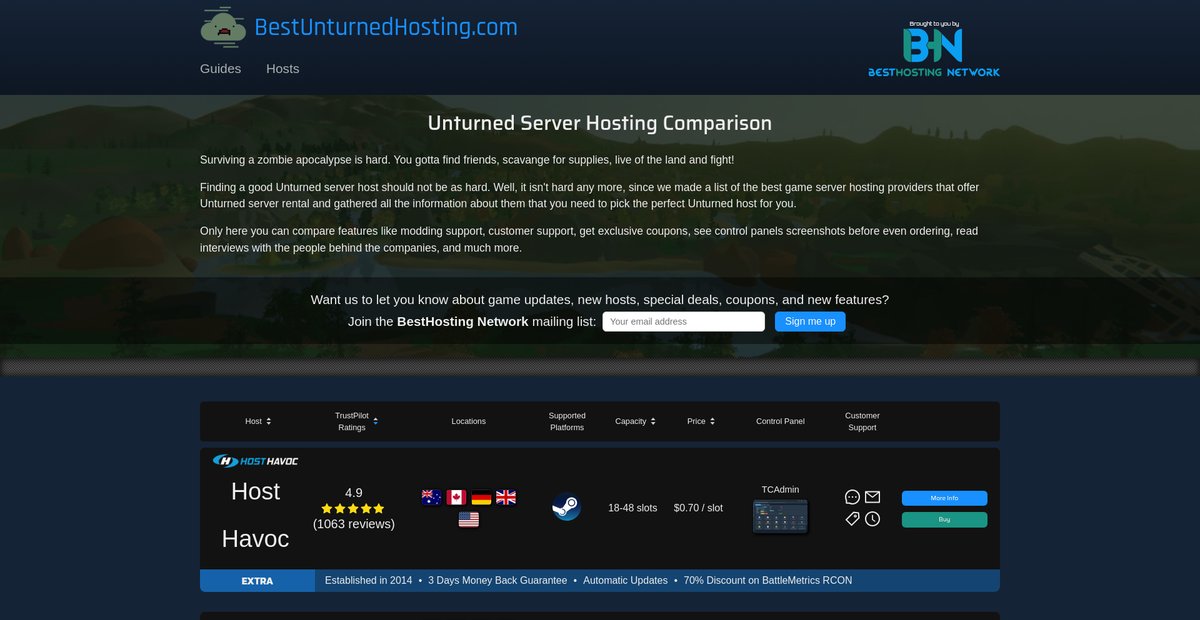
Task: Click the Sign me up button
Action: pos(810,321)
